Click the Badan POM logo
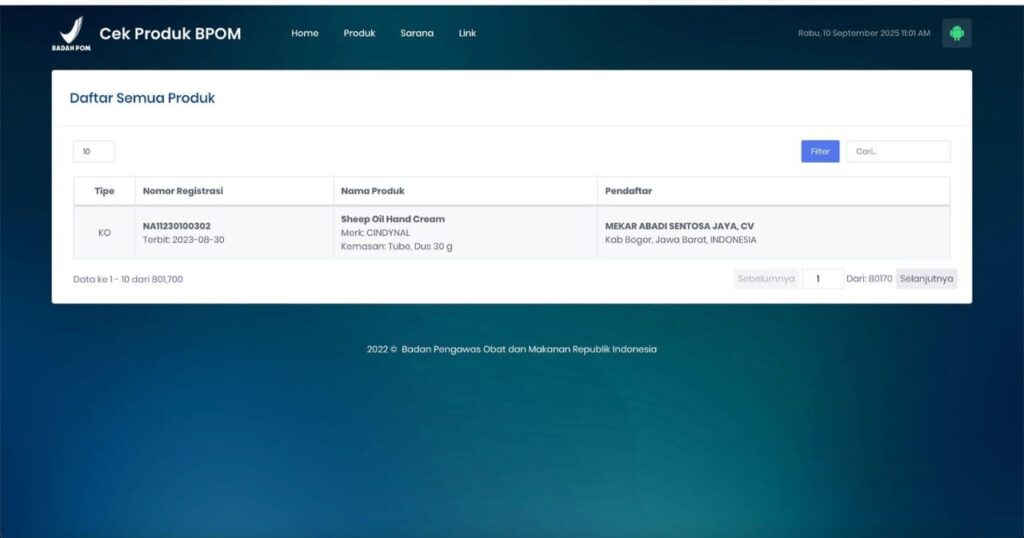This screenshot has height=538, width=1024. (71, 33)
